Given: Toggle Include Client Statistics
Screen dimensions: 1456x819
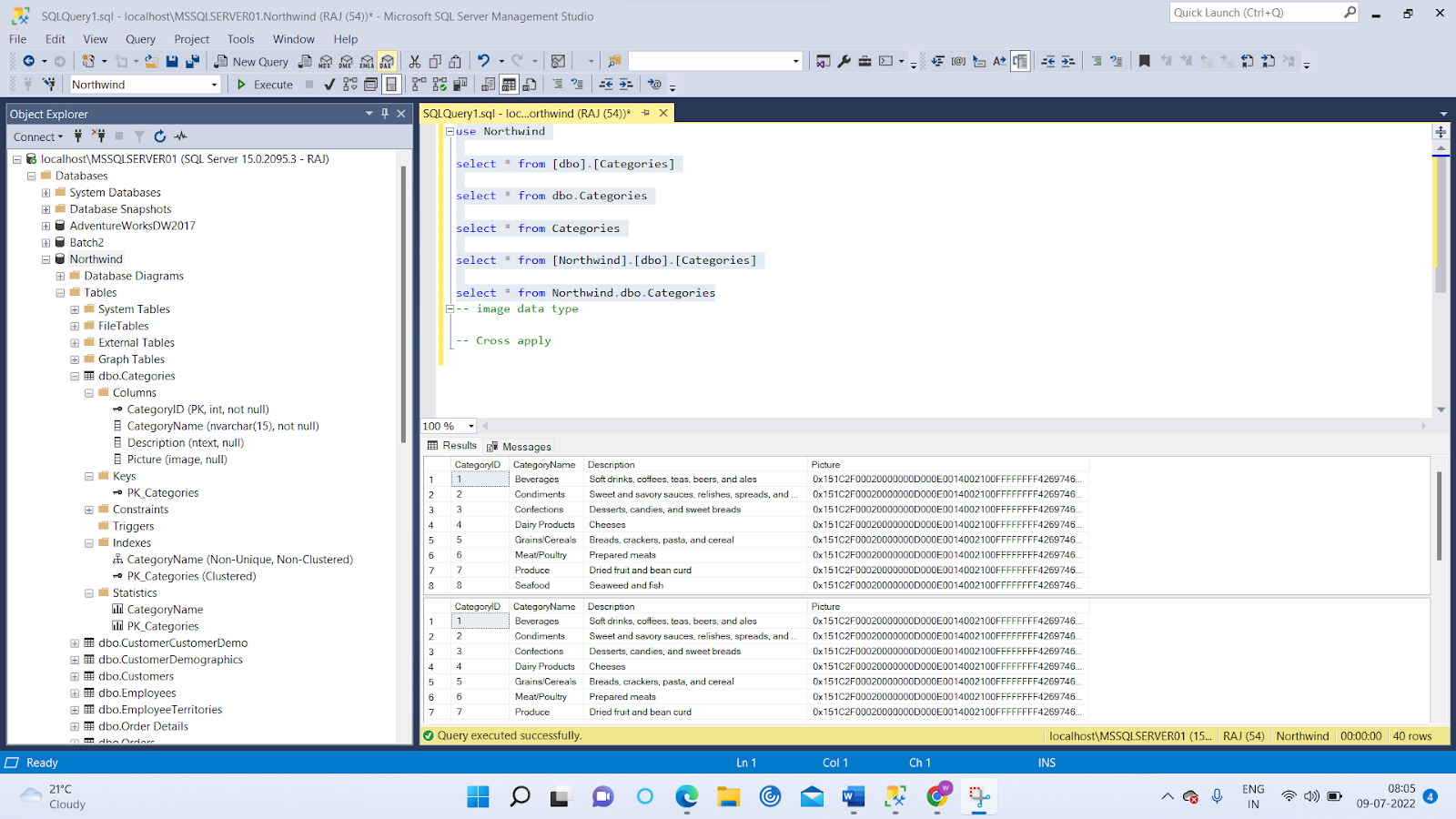Looking at the screenshot, I should point(460,85).
